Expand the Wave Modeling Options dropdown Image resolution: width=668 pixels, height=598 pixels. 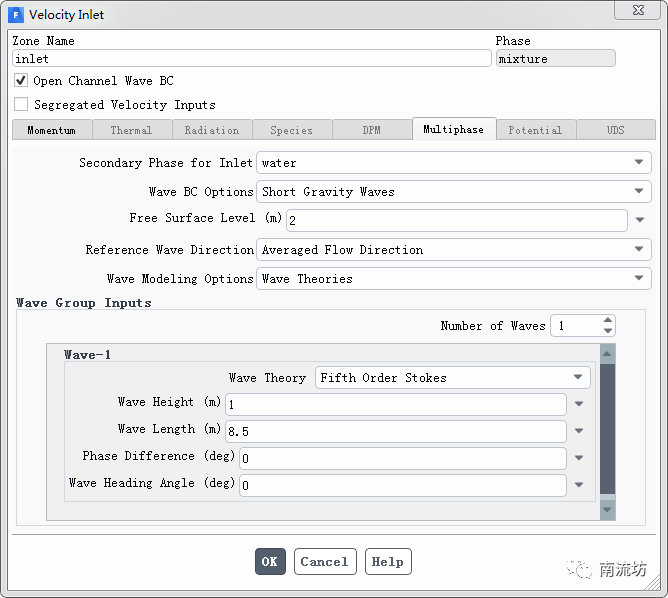pyautogui.click(x=454, y=279)
